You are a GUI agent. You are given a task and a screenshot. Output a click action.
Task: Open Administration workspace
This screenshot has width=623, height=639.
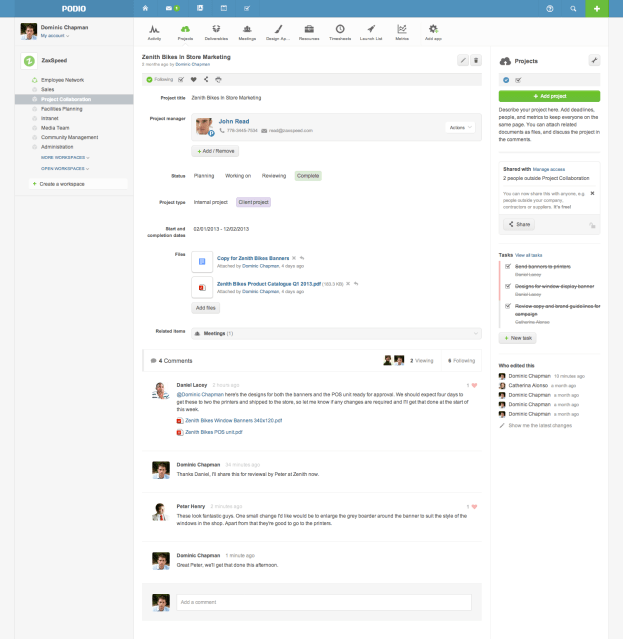57,147
